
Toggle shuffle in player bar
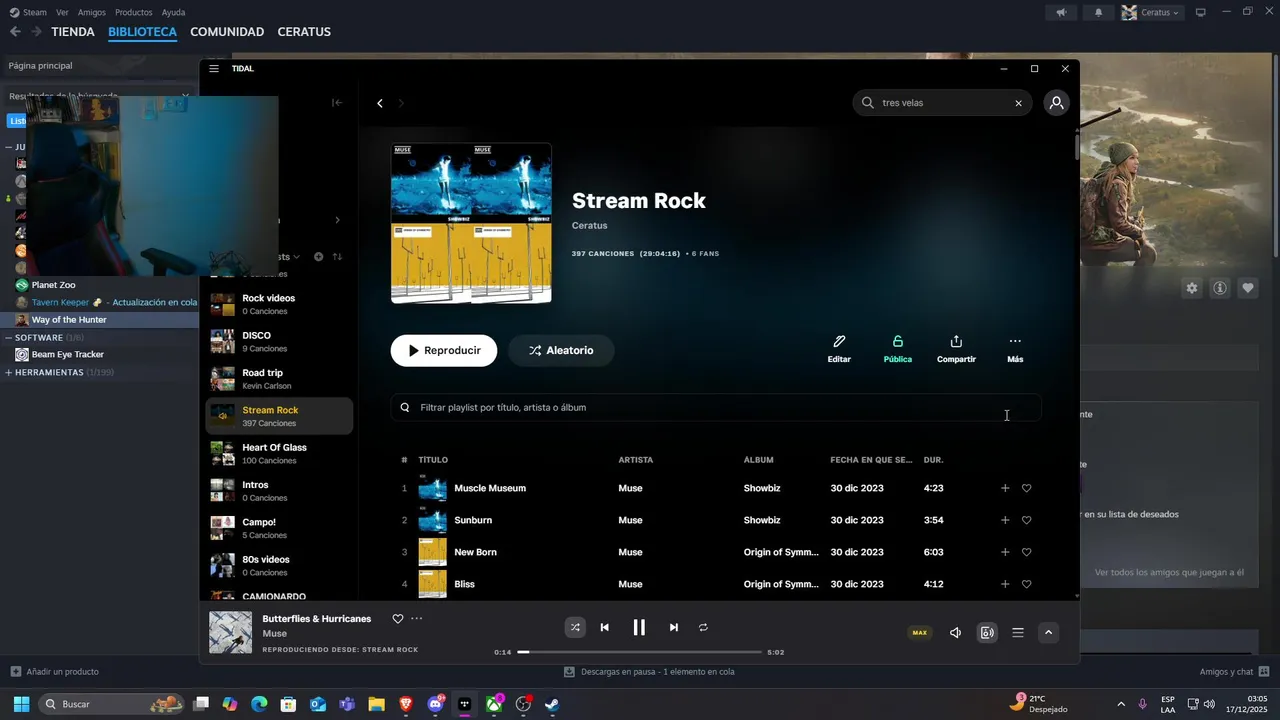coord(575,627)
